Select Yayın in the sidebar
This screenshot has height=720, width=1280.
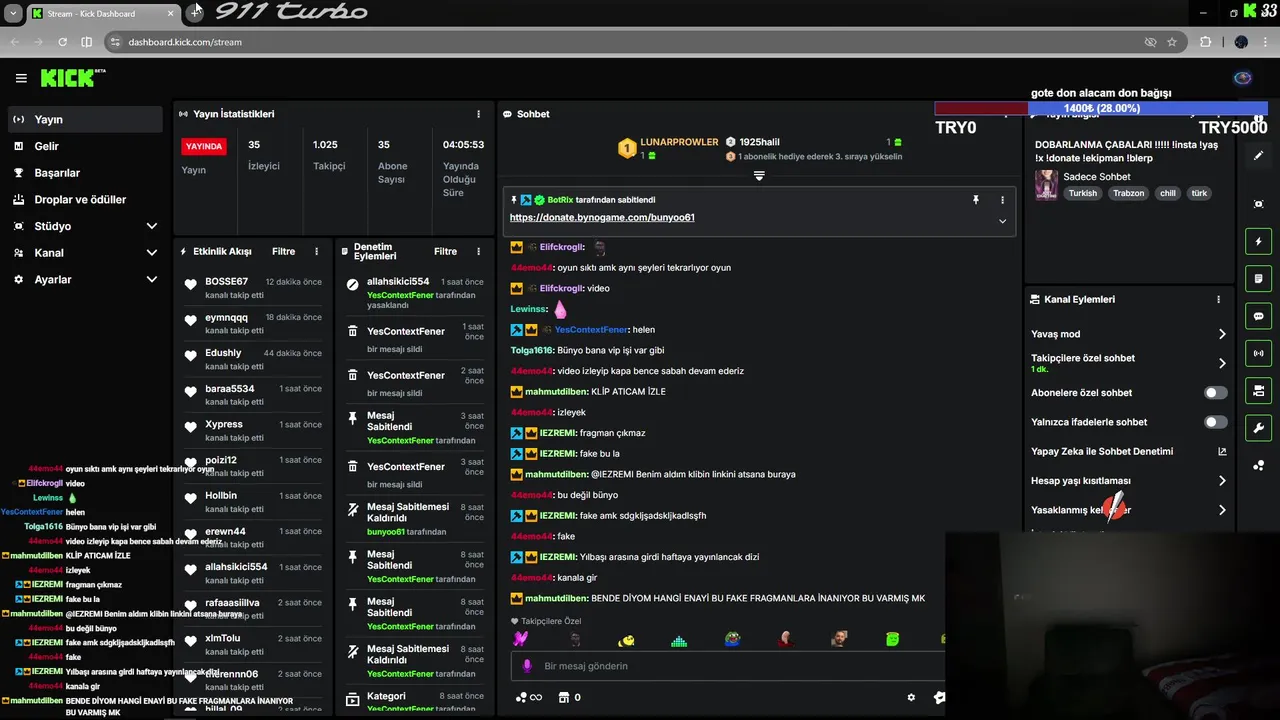[85, 119]
